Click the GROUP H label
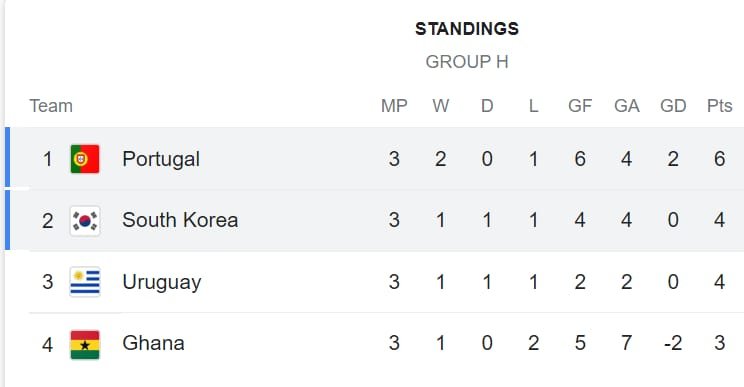 [x=467, y=62]
